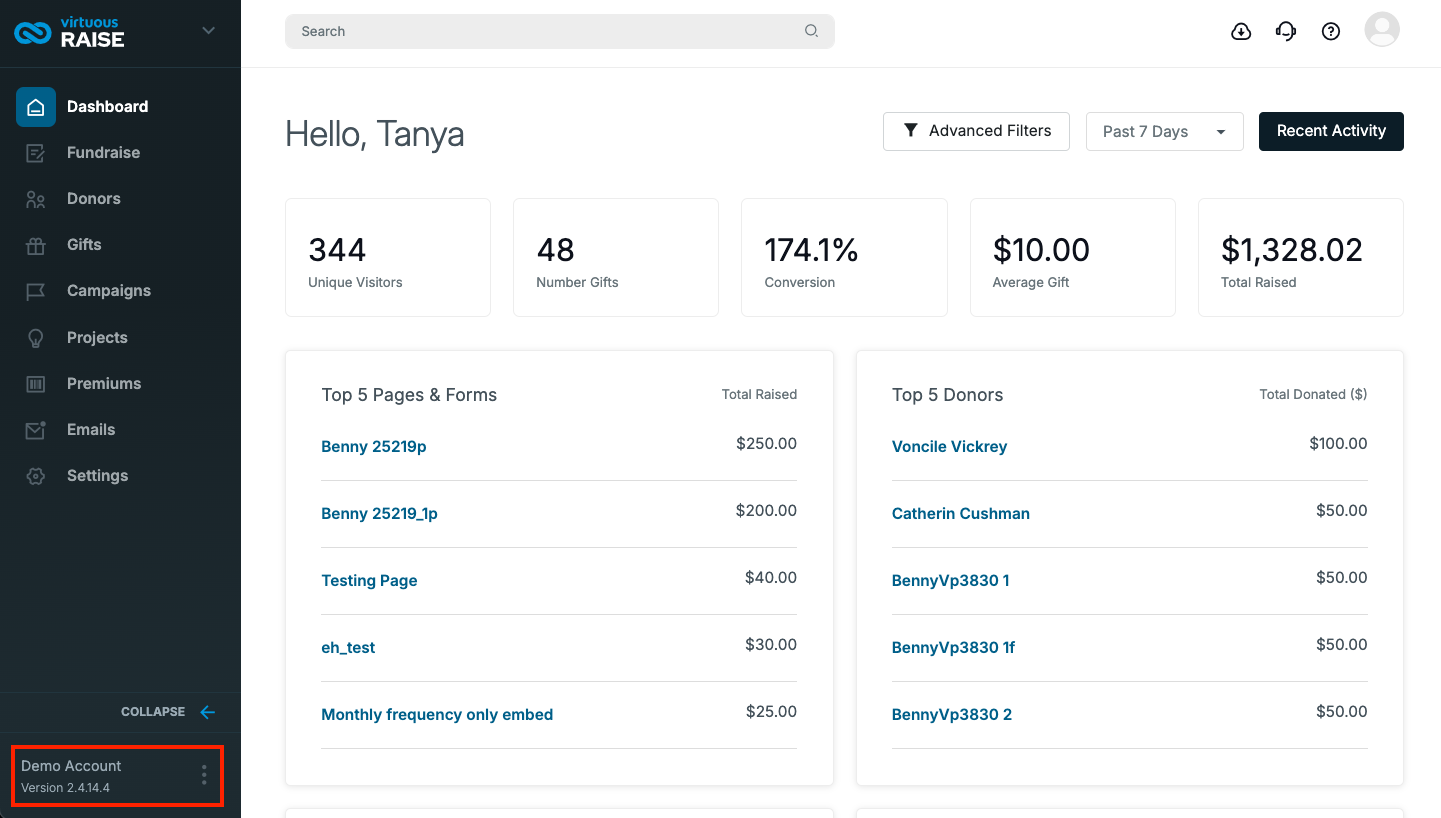The image size is (1441, 818).
Task: Open Settings from the sidebar
Action: (97, 476)
